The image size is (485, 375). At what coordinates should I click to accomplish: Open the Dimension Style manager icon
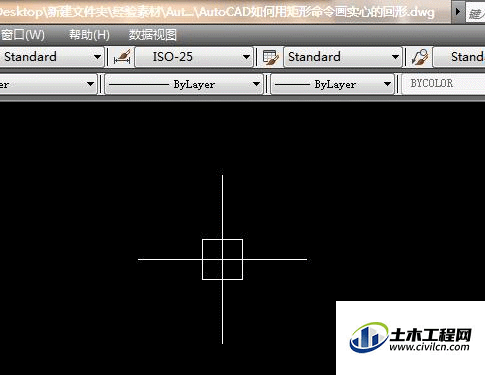[122, 57]
